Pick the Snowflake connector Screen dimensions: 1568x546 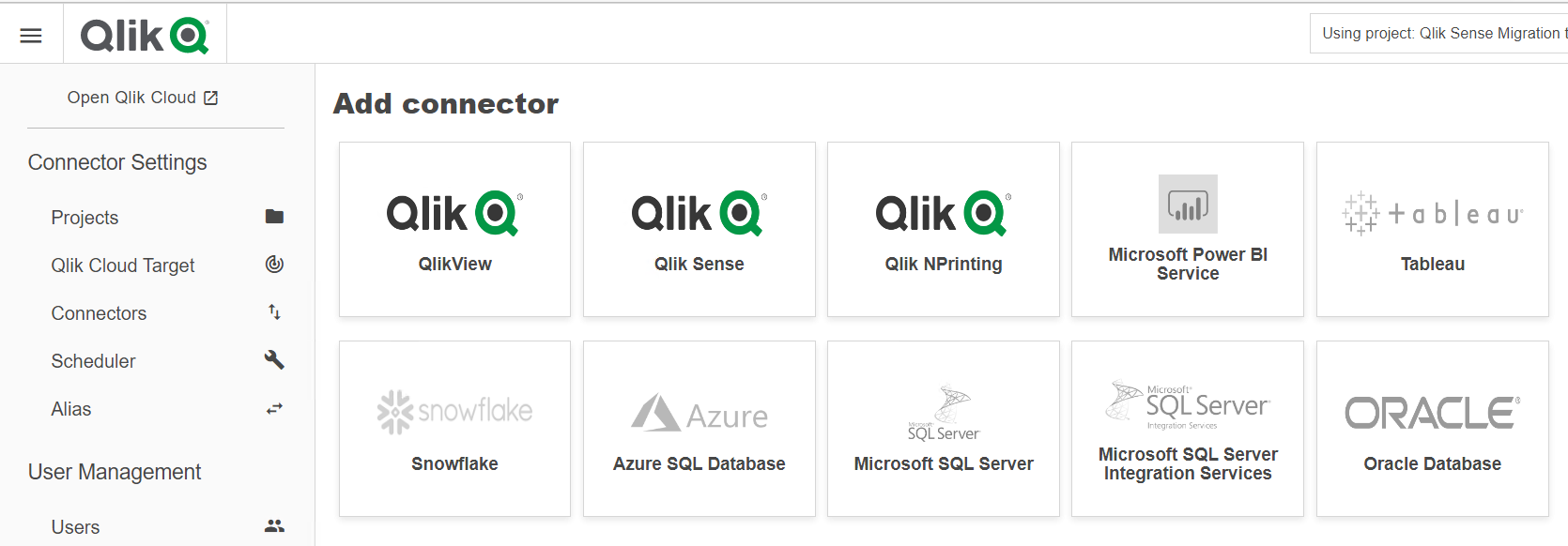pyautogui.click(x=454, y=429)
